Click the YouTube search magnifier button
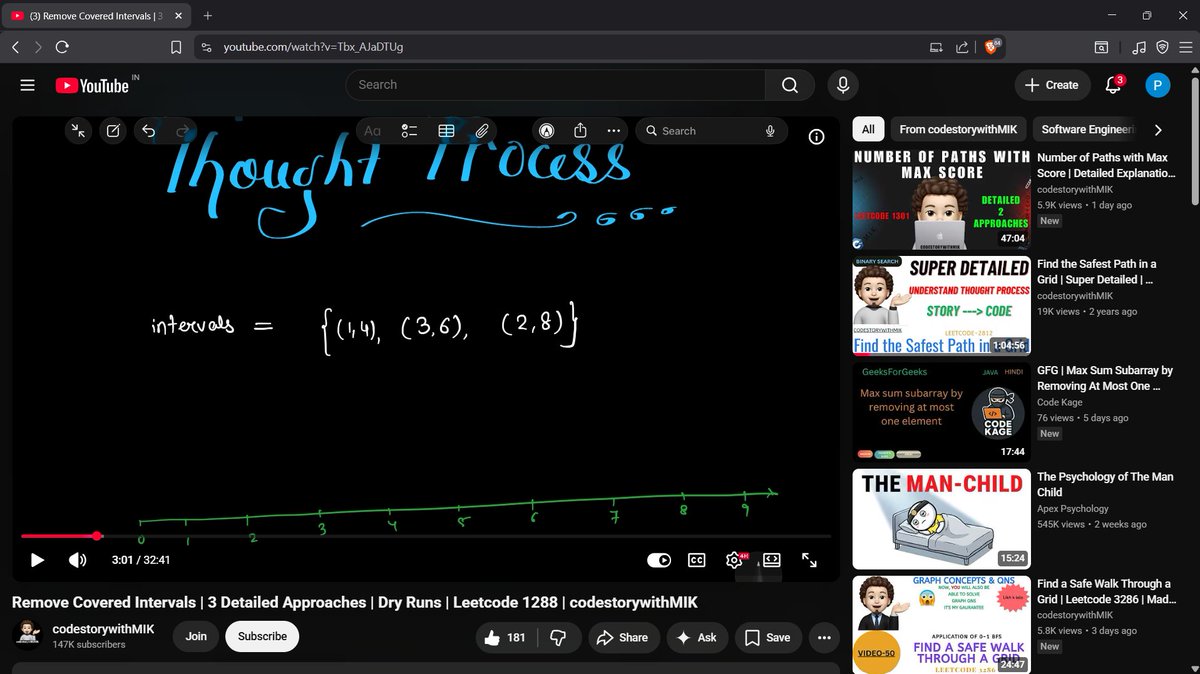 pyautogui.click(x=790, y=85)
